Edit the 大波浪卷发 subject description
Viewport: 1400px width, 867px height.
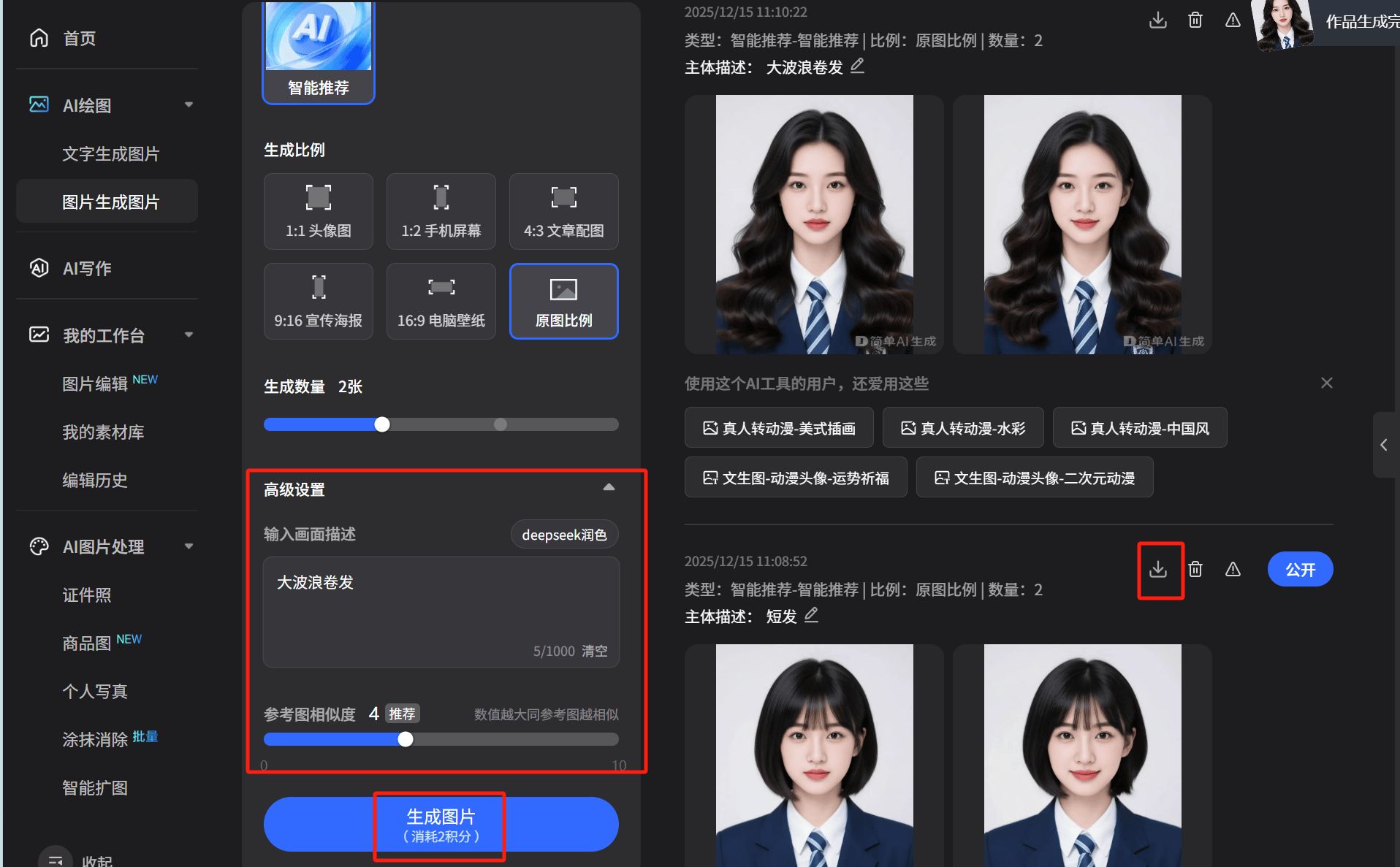857,66
